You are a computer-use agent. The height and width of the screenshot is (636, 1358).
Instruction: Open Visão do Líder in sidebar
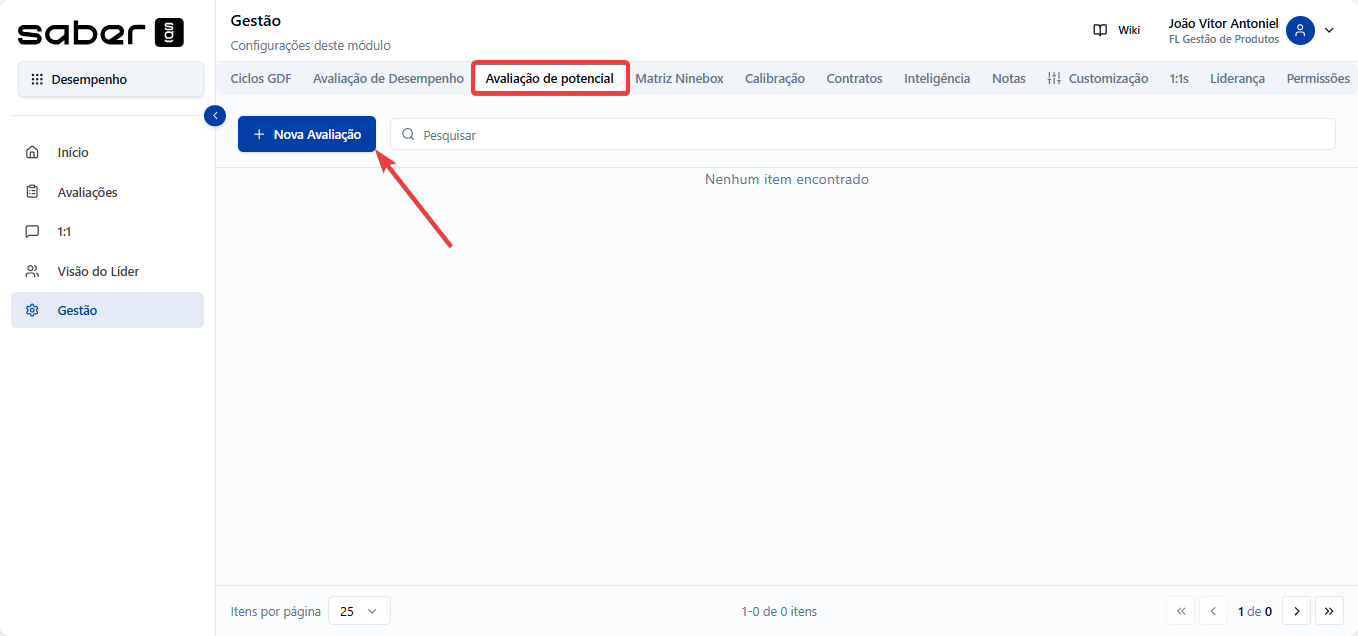click(x=98, y=271)
